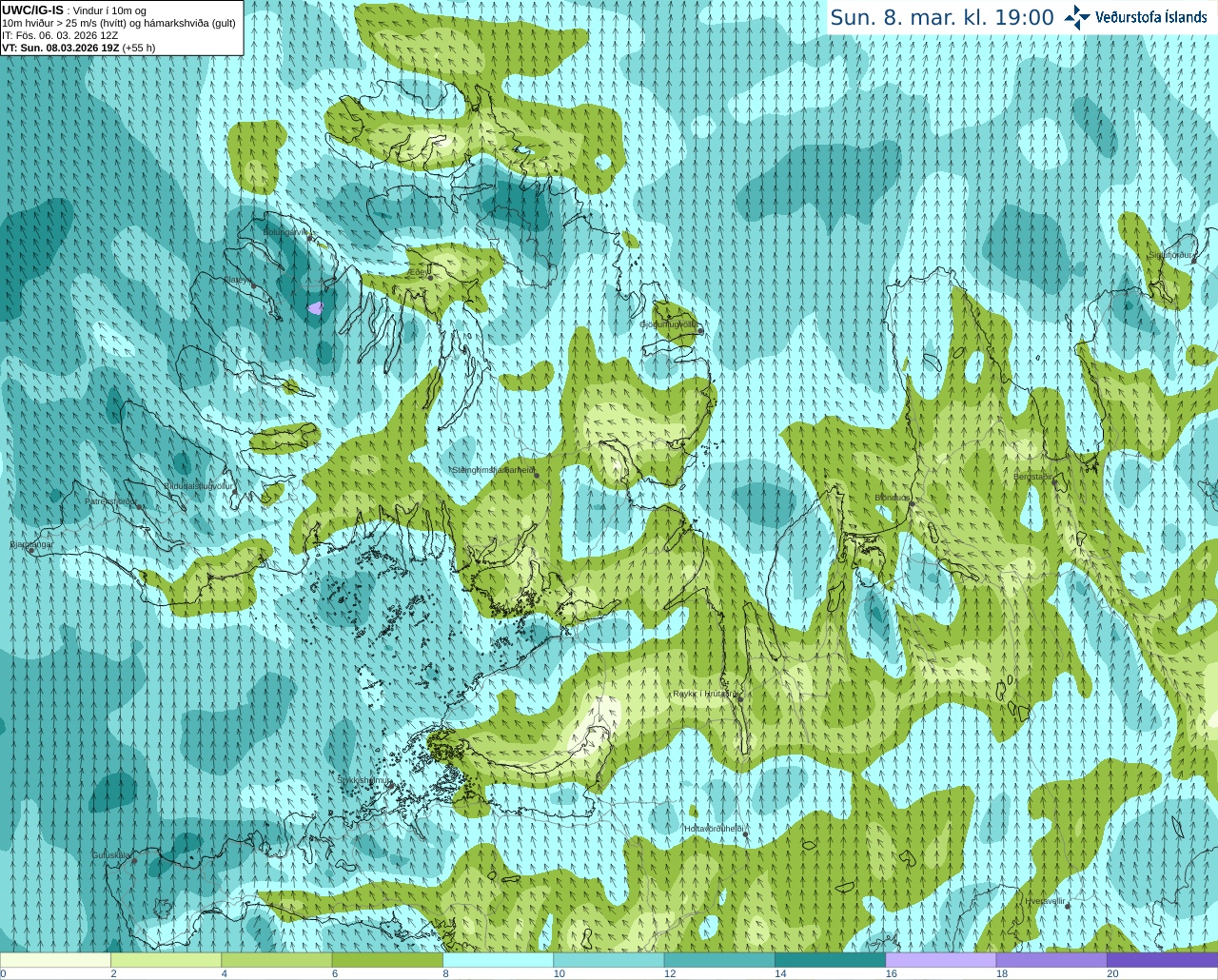The image size is (1218, 980).
Task: Click the Blönduós station label
Action: point(893,498)
